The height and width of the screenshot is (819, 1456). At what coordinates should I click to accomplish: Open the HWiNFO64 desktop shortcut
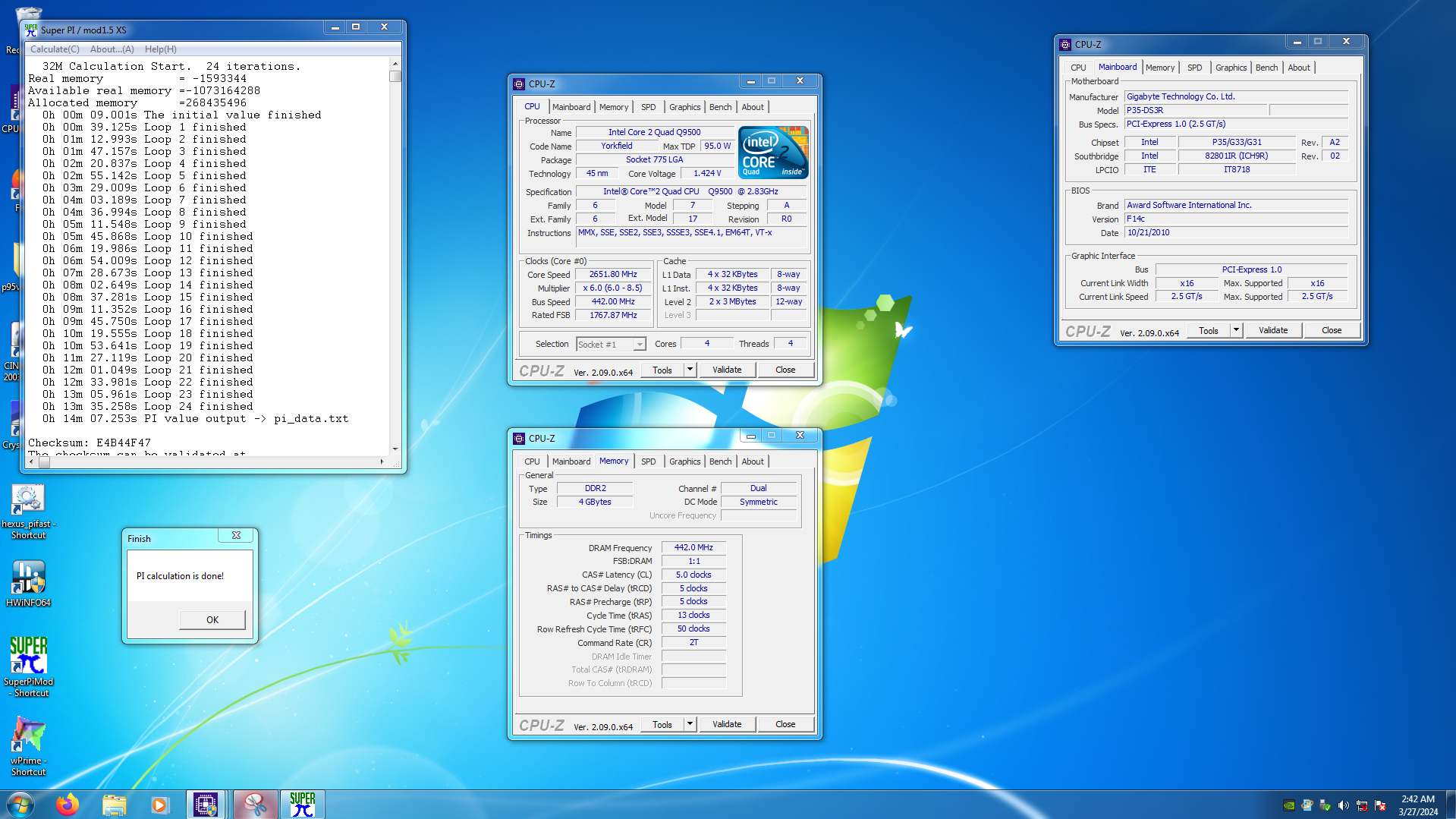28,584
